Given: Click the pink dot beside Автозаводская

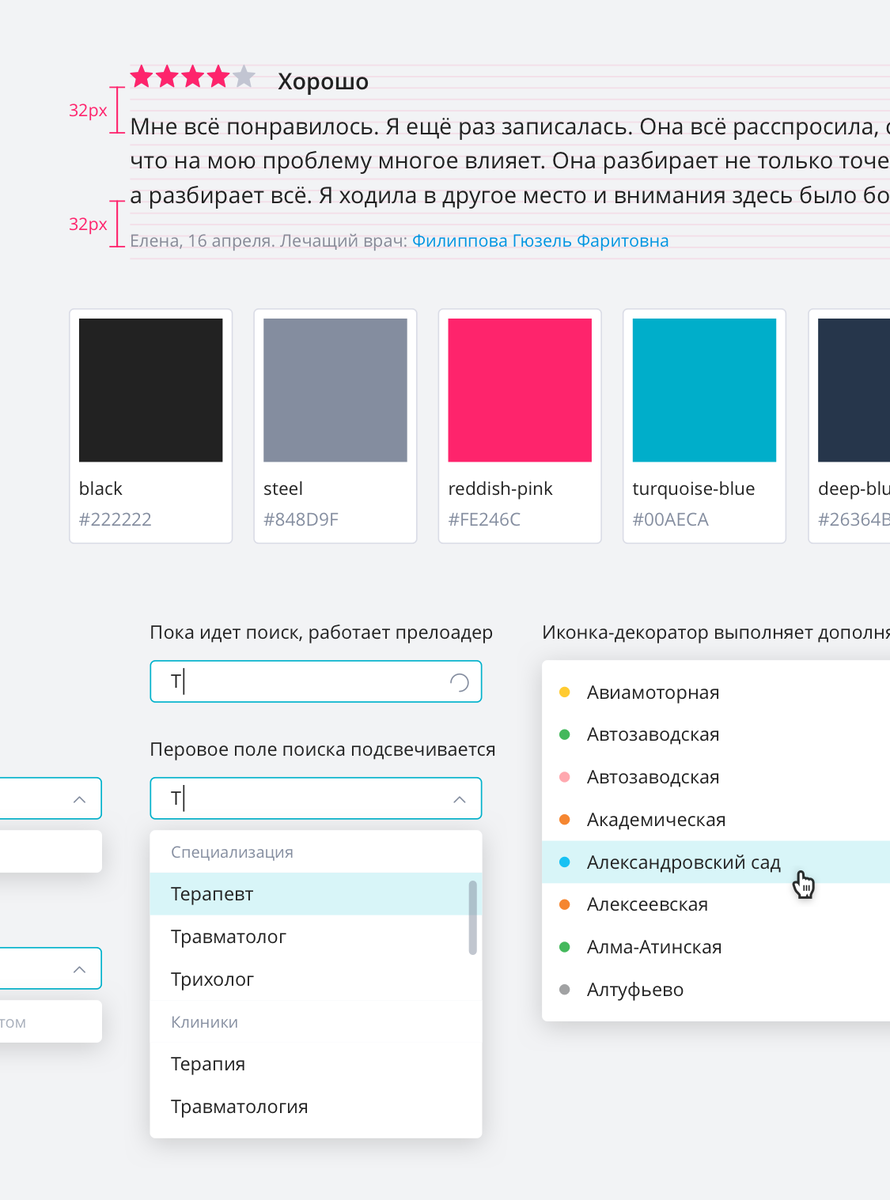Looking at the screenshot, I should click(x=564, y=777).
